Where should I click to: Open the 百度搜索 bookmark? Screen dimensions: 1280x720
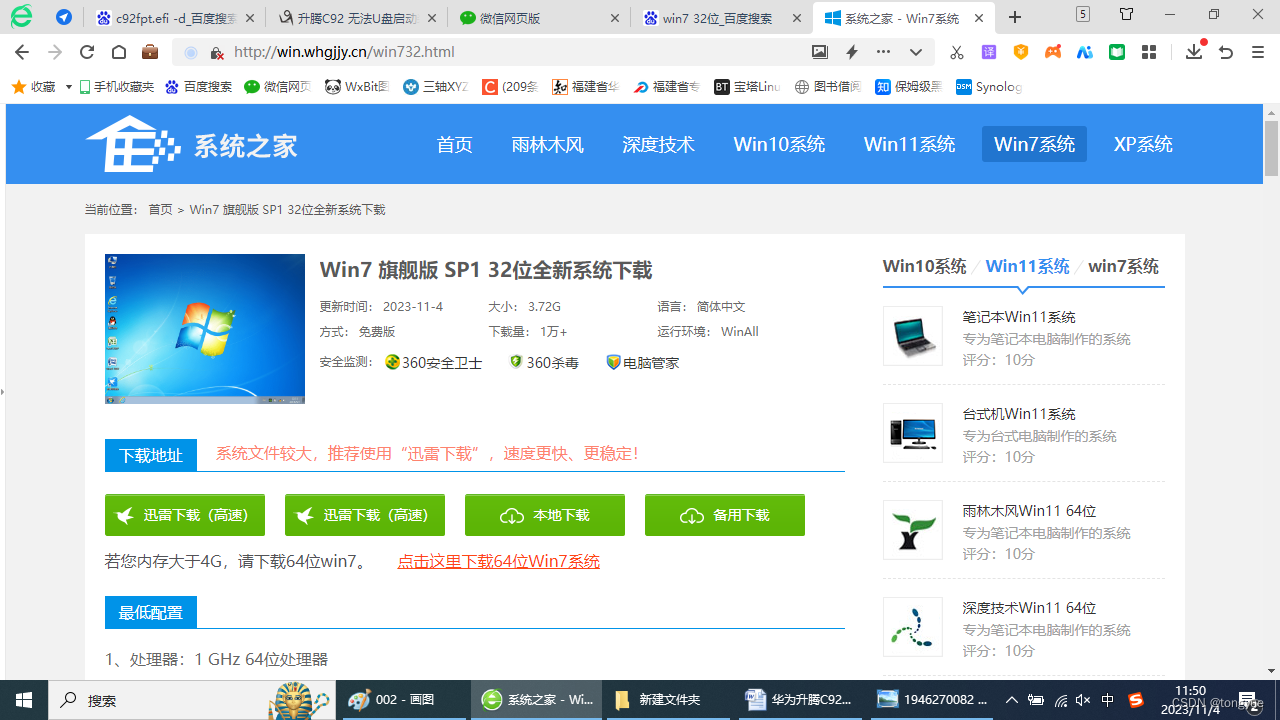199,87
